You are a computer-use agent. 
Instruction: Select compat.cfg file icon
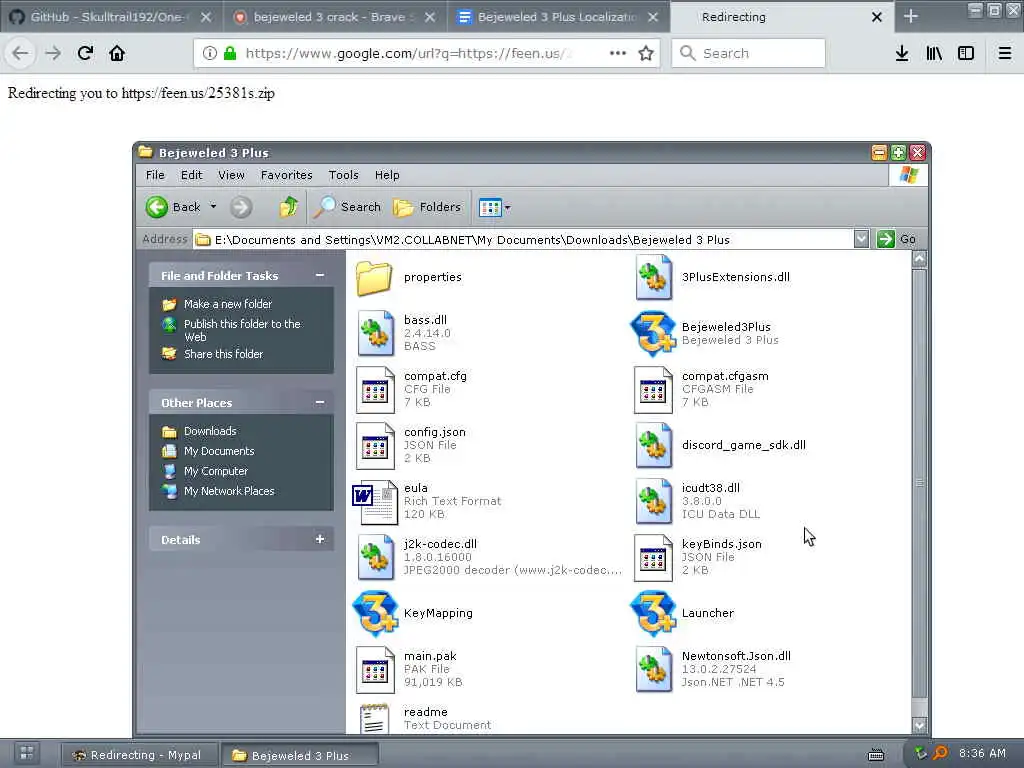tap(375, 390)
